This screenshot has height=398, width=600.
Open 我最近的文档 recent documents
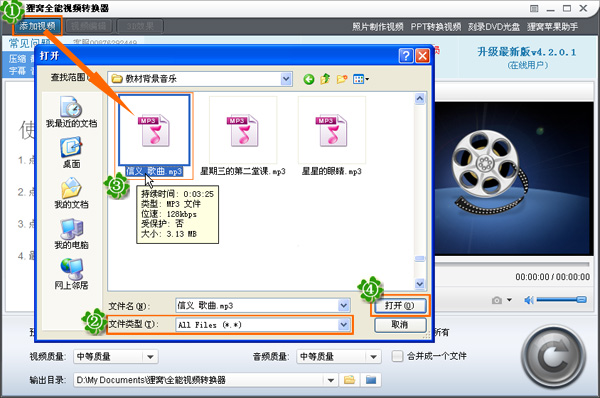click(x=71, y=112)
